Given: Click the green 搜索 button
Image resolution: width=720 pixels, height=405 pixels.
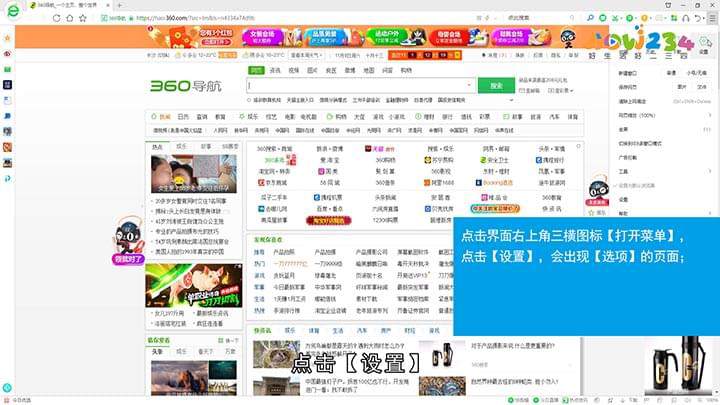Looking at the screenshot, I should click(x=496, y=85).
